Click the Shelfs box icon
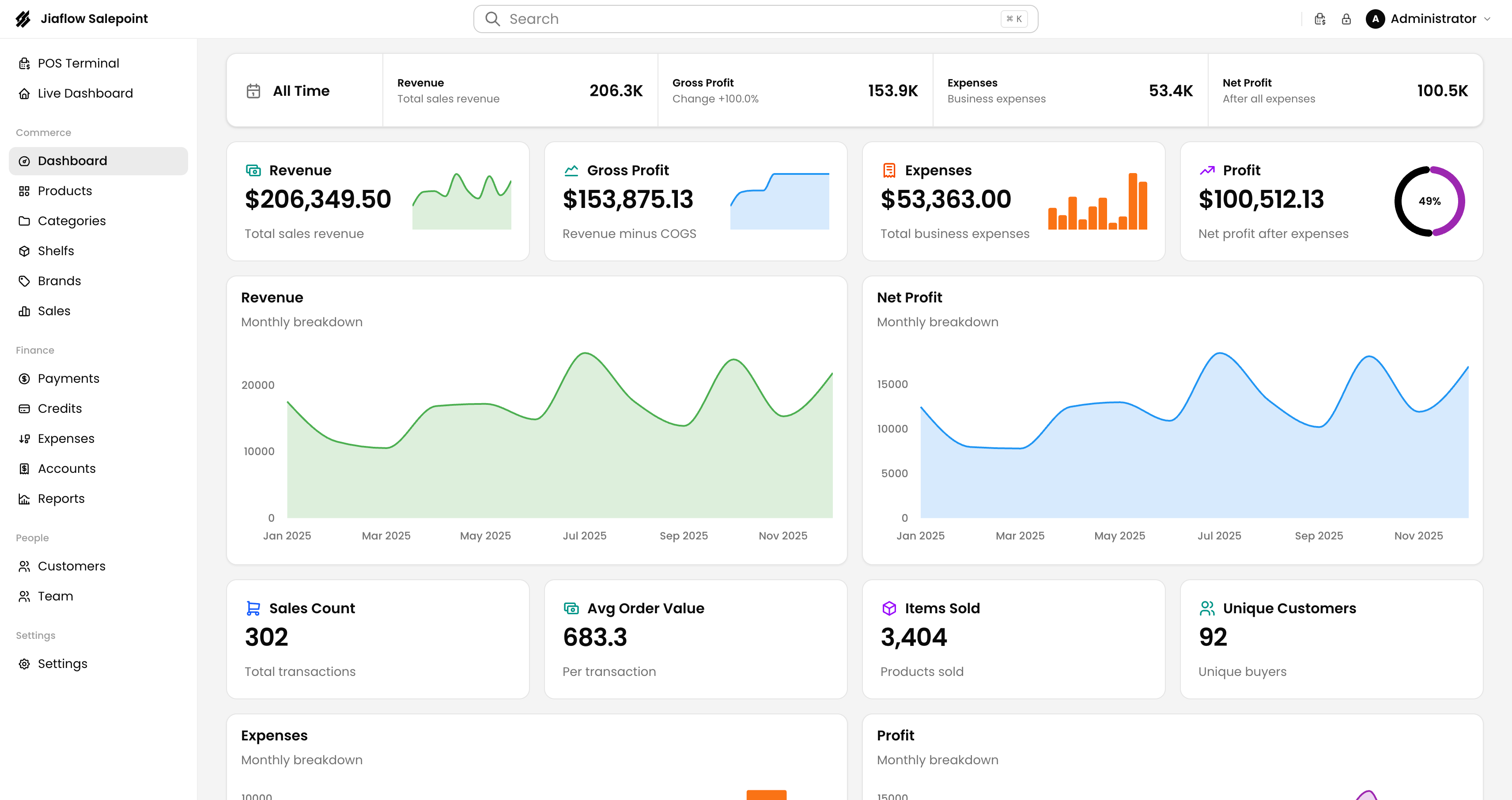The height and width of the screenshot is (800, 1512). (24, 251)
